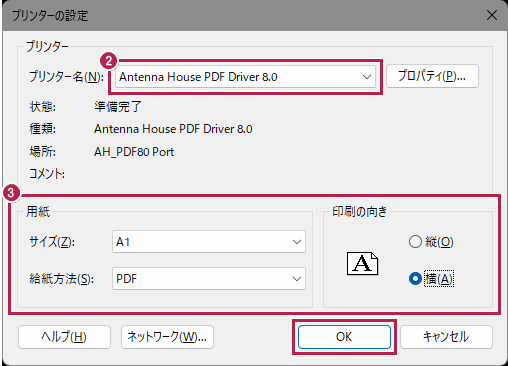The height and width of the screenshot is (366, 508).
Task: Open network printers via ネットワーク(W)
Action: pos(167,337)
